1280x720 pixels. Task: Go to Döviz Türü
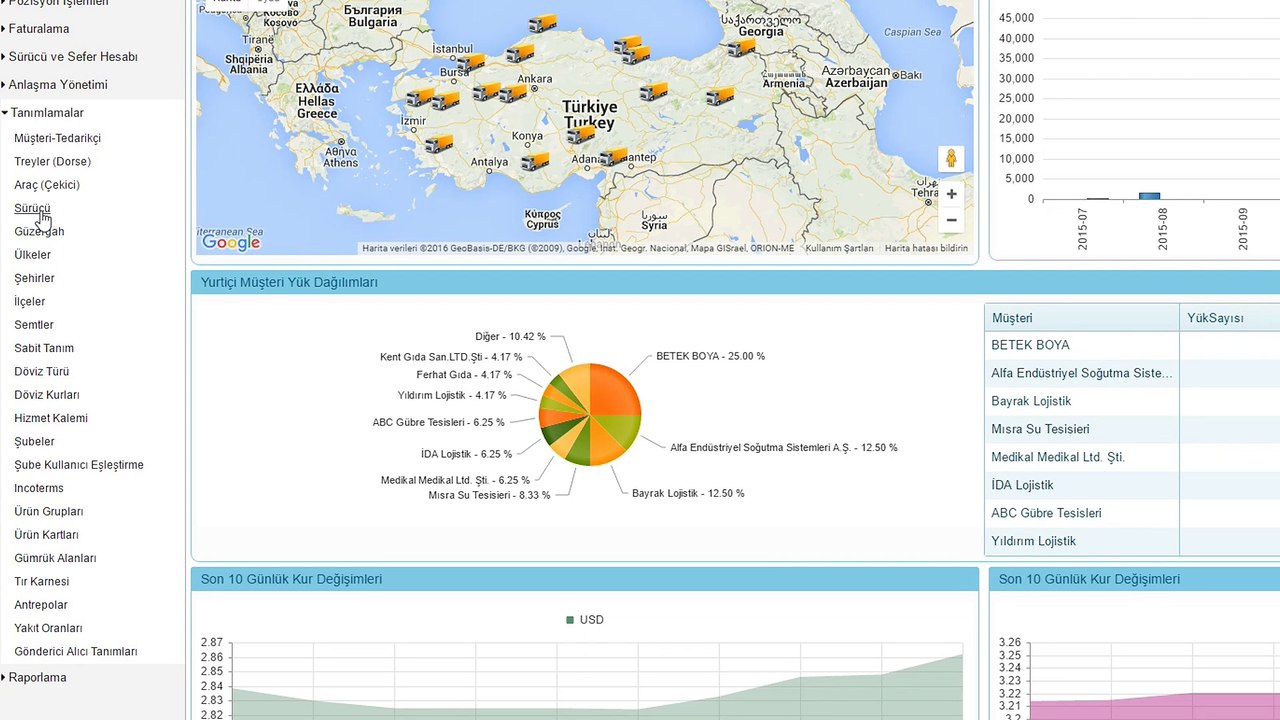pos(41,371)
